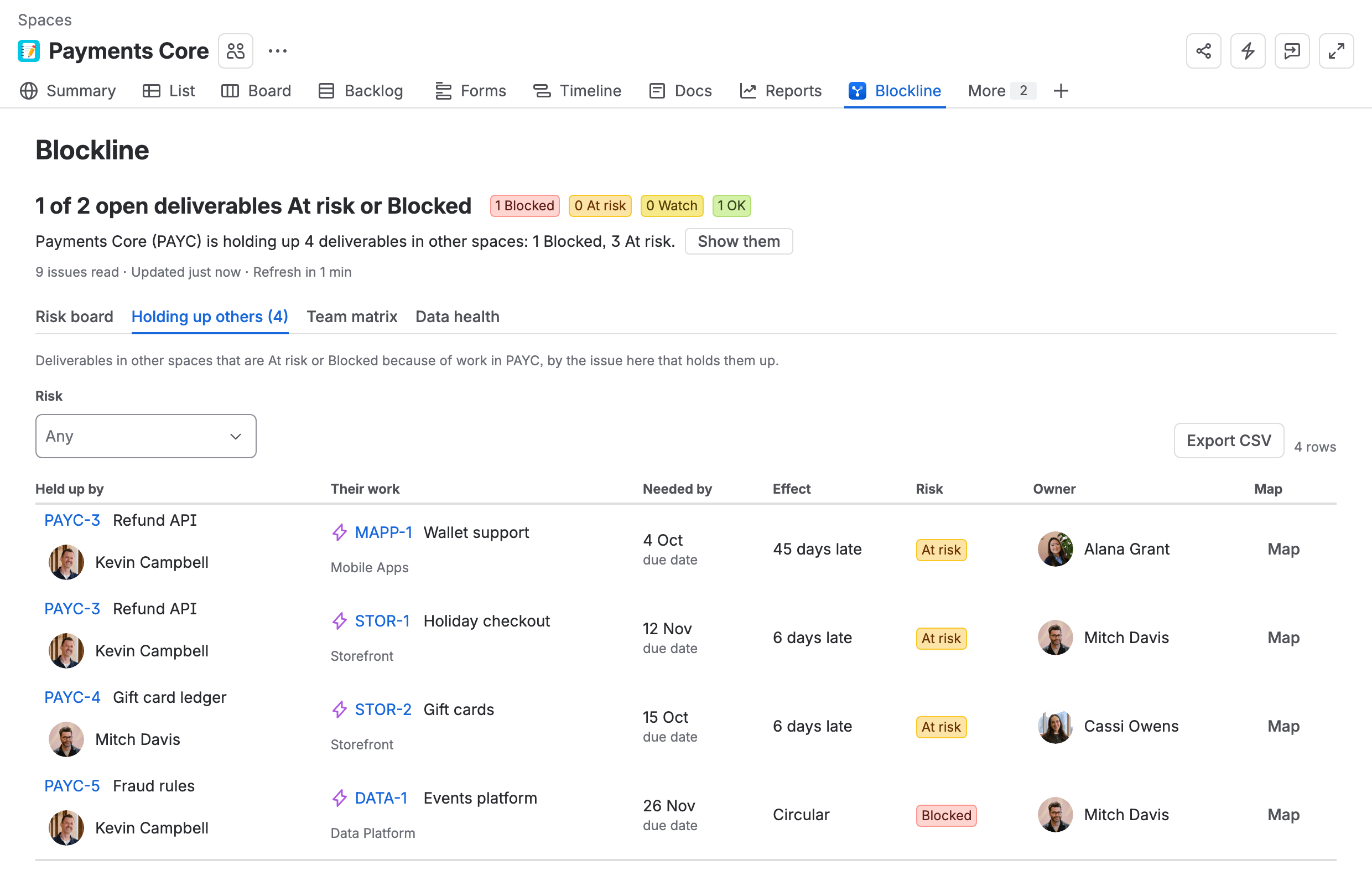
Task: Click the feedback panel icon button
Action: [1292, 51]
